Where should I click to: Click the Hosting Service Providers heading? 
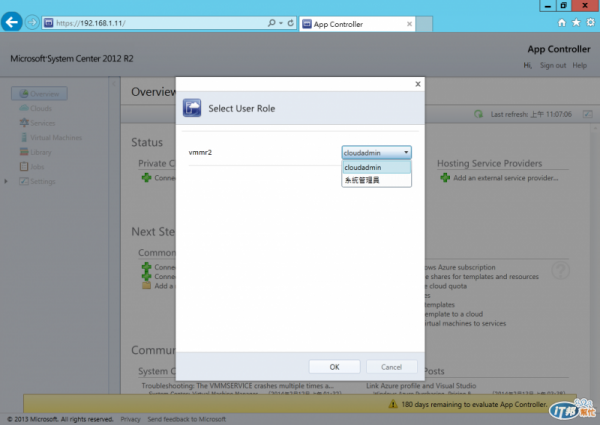click(x=489, y=163)
